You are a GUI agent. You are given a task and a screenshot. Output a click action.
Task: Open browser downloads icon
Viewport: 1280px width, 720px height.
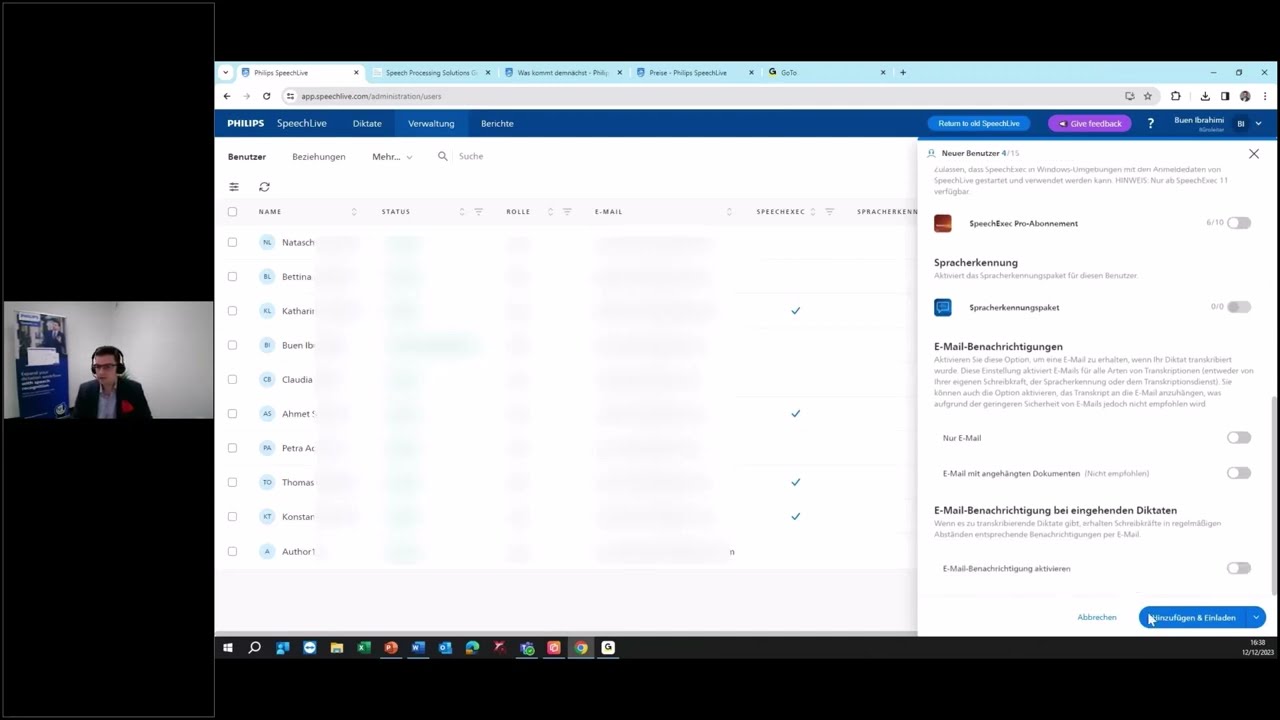tap(1205, 96)
